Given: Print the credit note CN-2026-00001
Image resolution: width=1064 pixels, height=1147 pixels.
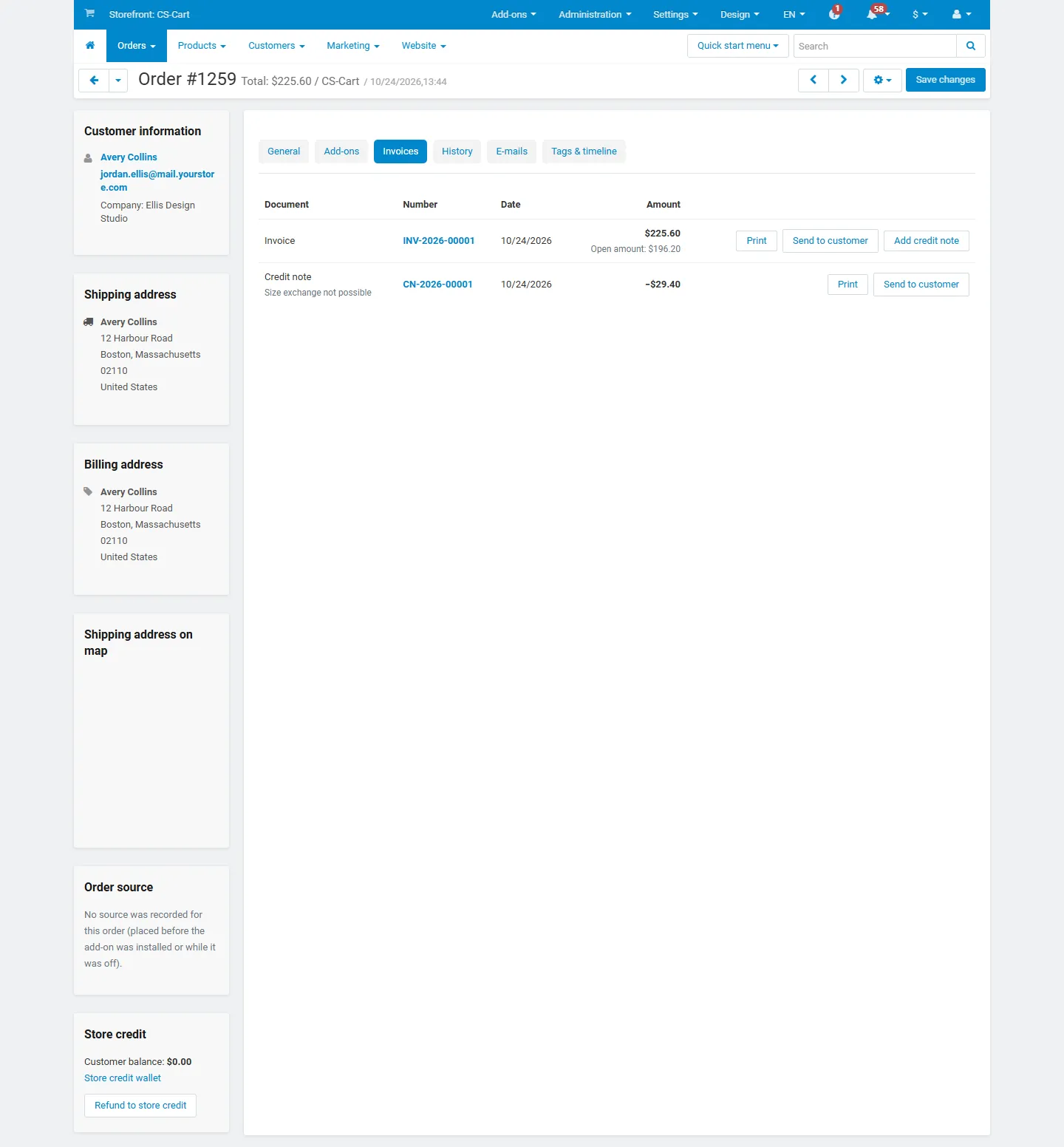Looking at the screenshot, I should 848,285.
